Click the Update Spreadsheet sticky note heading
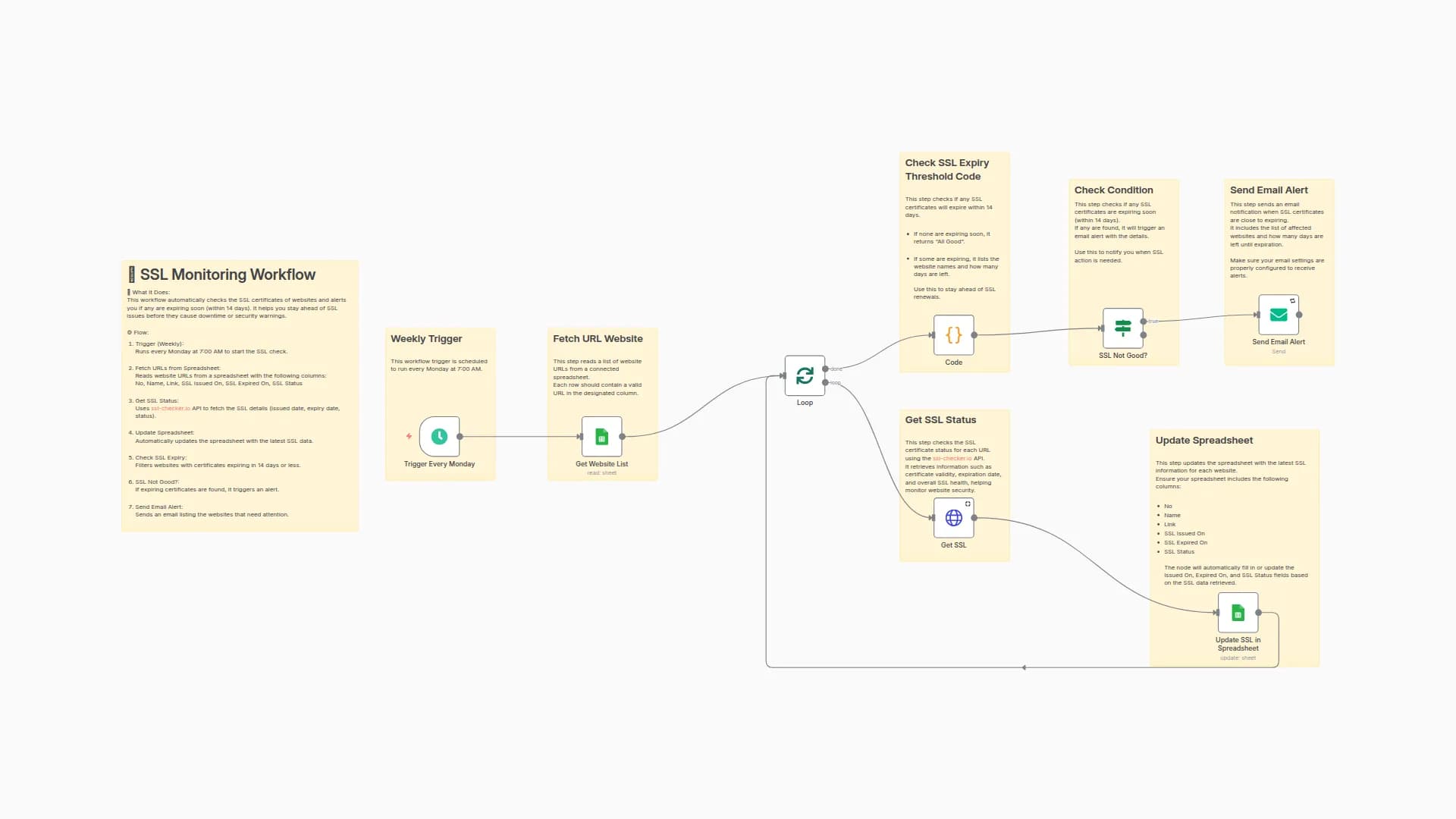The image size is (1456, 819). click(1203, 440)
